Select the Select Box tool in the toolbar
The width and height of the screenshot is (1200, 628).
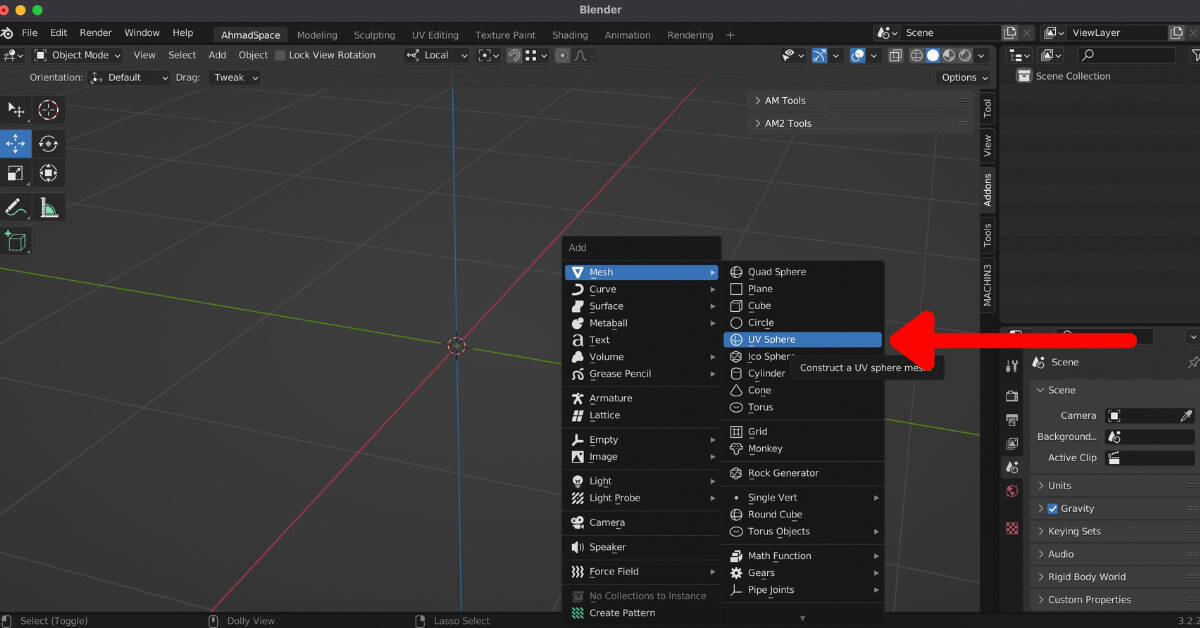click(16, 110)
